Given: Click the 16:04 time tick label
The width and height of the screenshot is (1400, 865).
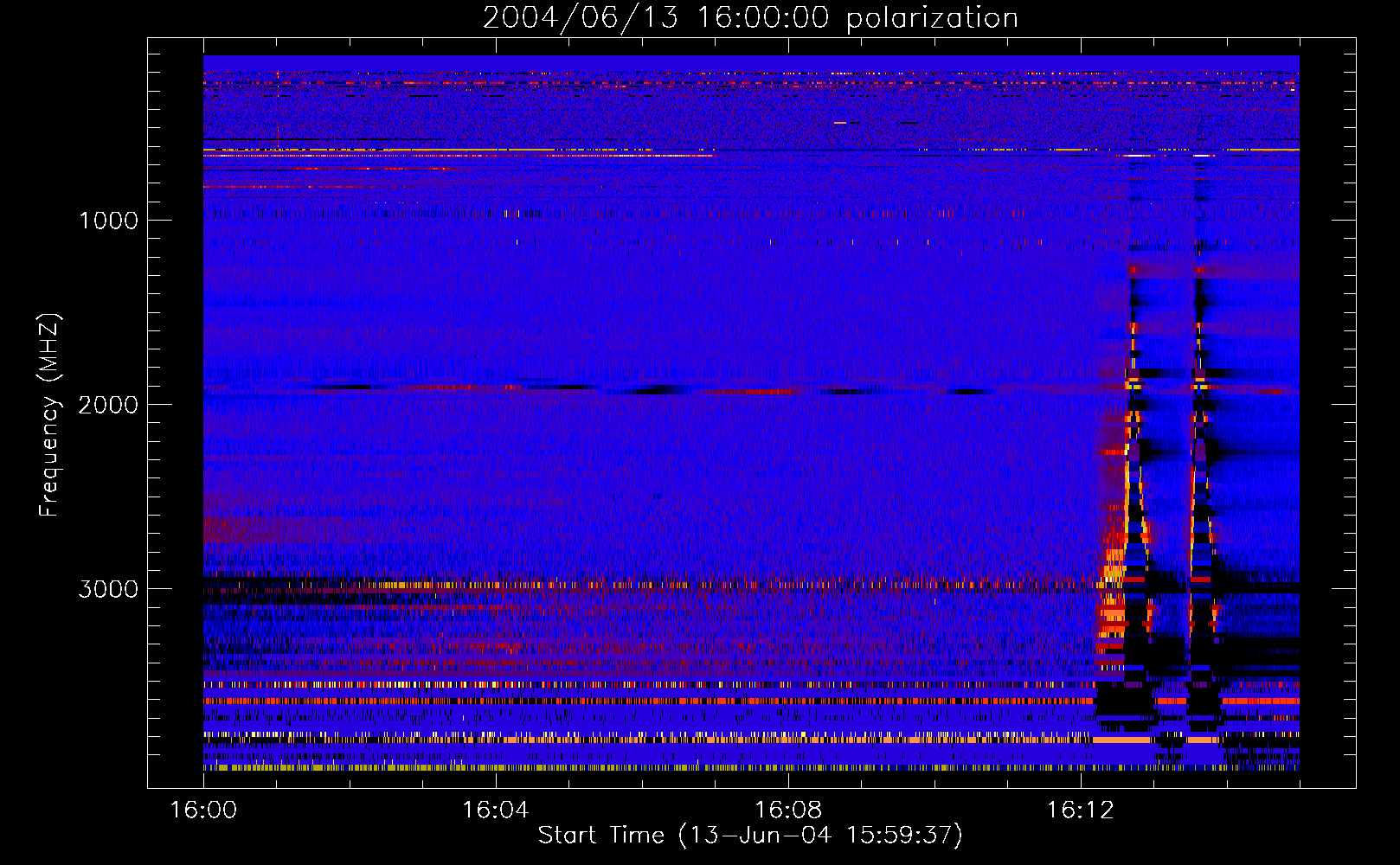Looking at the screenshot, I should (x=496, y=811).
